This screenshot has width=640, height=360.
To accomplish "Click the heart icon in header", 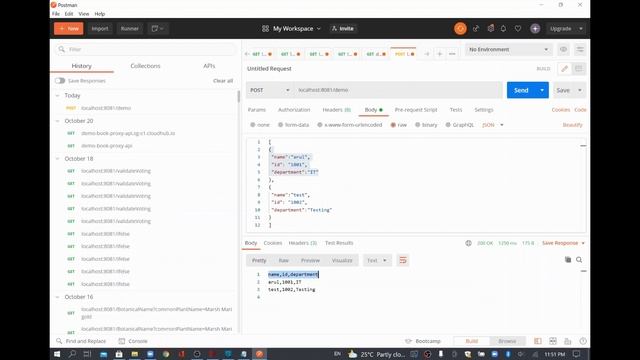I will (518, 29).
